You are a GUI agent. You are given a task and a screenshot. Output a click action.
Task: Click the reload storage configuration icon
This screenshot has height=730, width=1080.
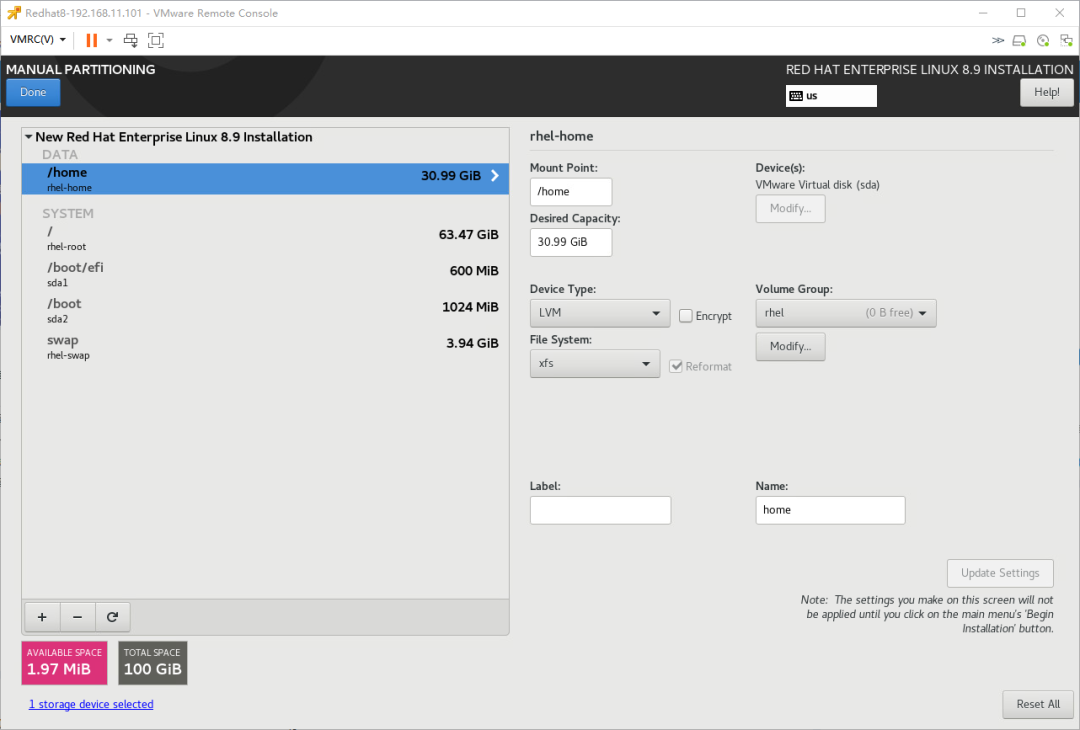(x=112, y=617)
